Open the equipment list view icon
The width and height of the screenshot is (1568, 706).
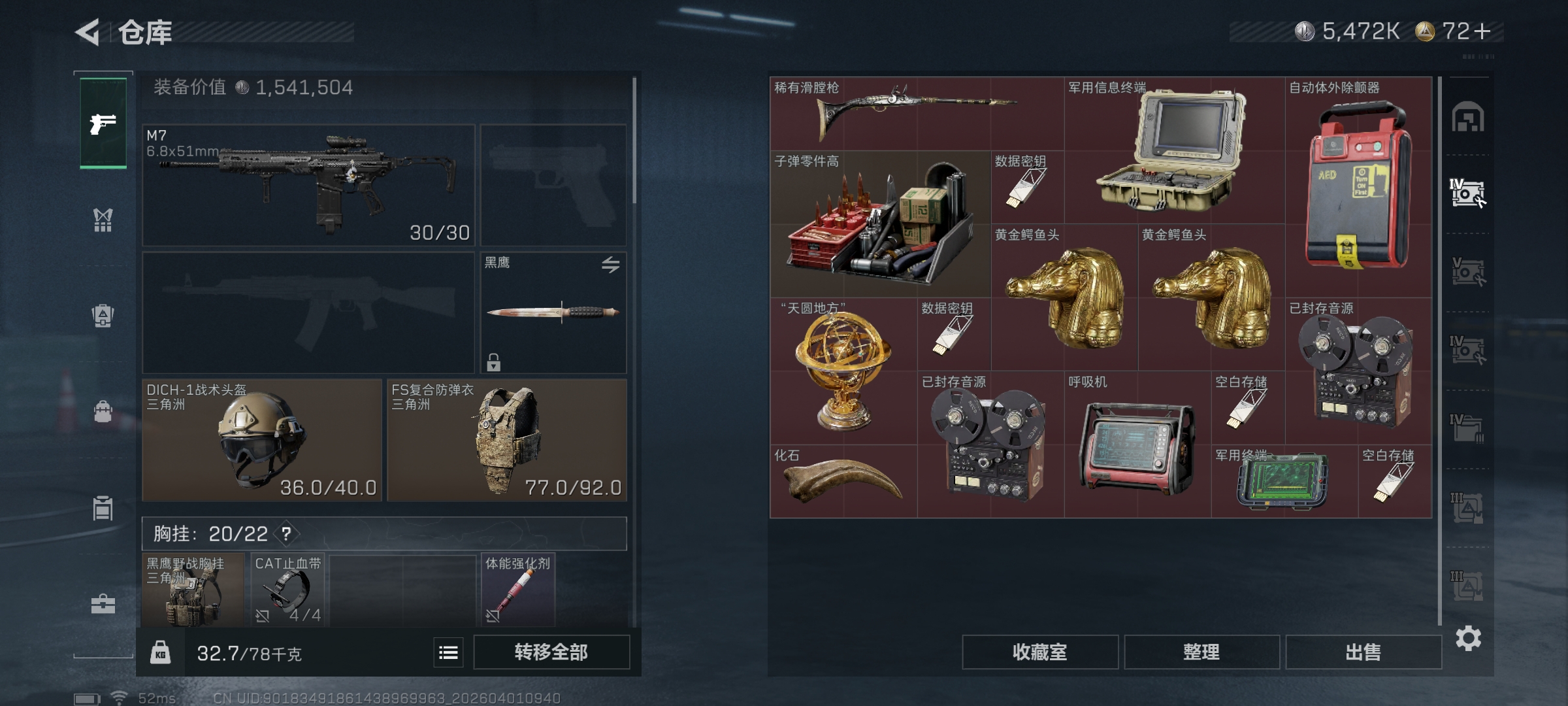[448, 652]
